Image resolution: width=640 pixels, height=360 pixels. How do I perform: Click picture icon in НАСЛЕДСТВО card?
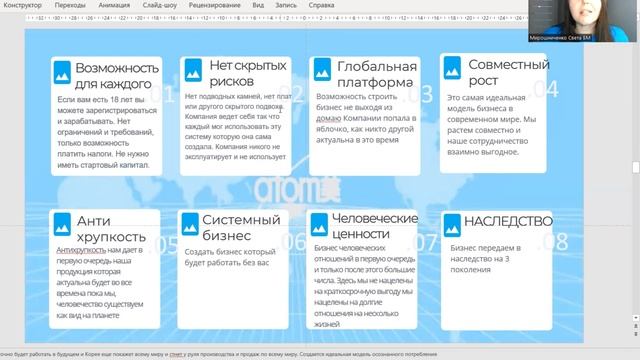pos(452,225)
